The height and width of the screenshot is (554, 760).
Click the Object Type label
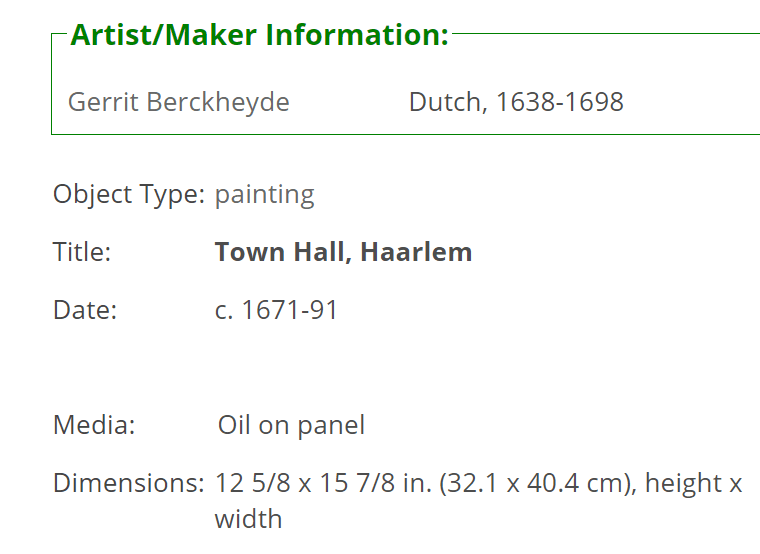coord(129,195)
